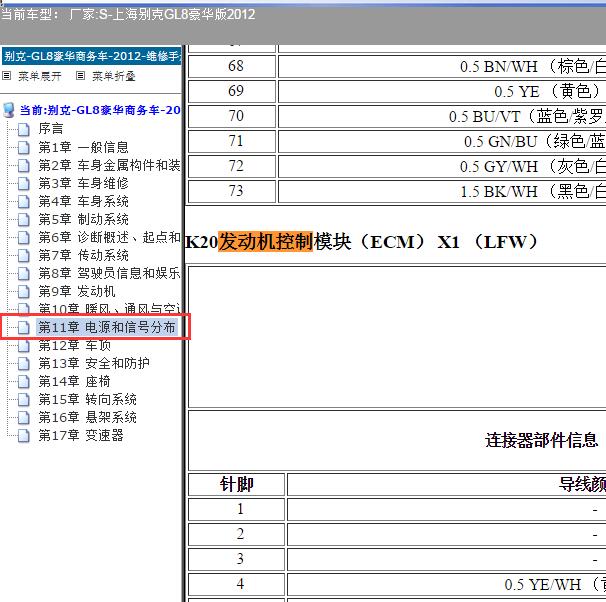This screenshot has height=602, width=606.
Task: Click page icon for 第5章 制动系统
Action: 24,220
